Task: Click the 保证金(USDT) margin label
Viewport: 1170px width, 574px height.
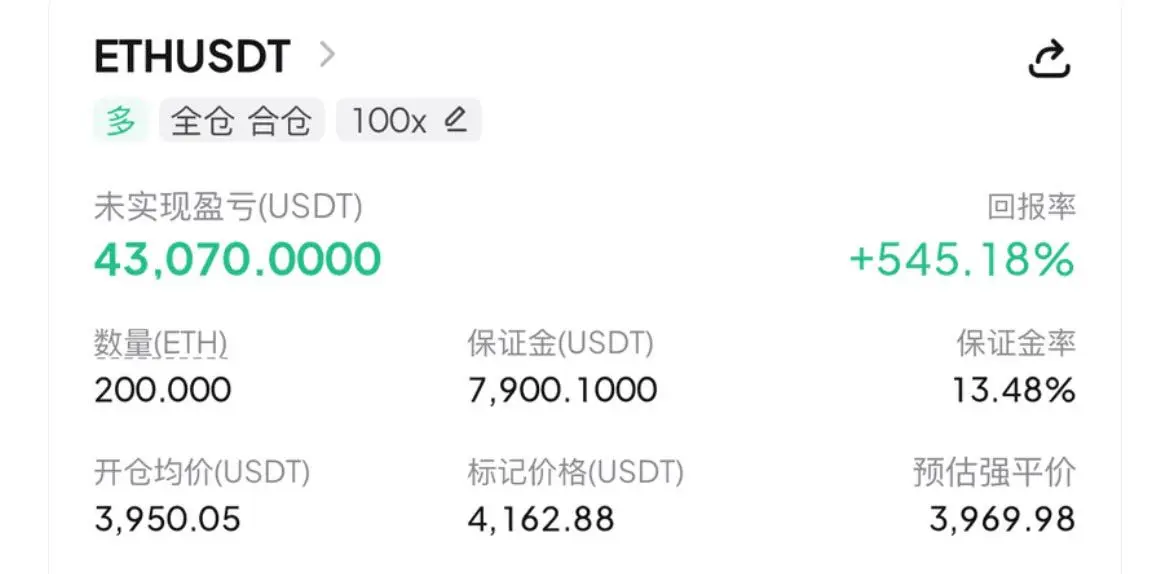Action: 560,343
